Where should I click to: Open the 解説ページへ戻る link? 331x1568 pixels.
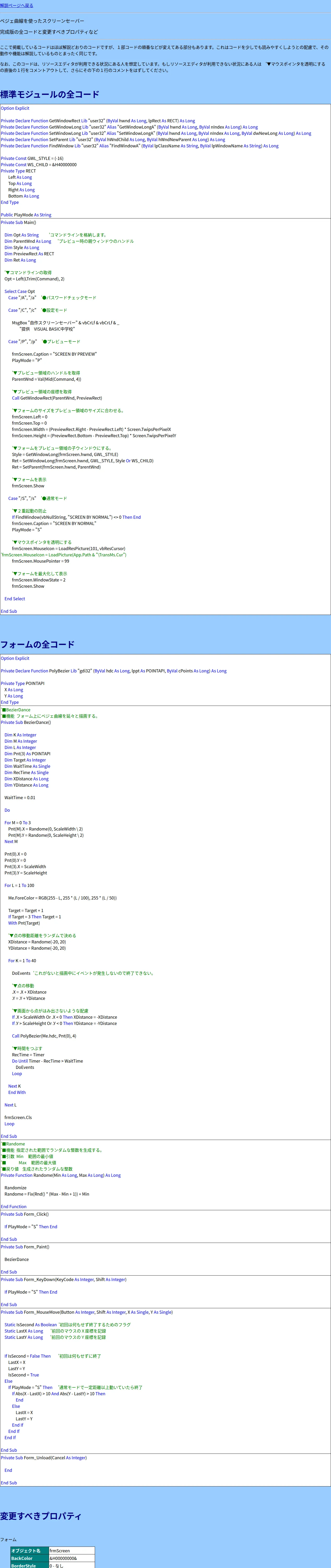coord(16,5)
